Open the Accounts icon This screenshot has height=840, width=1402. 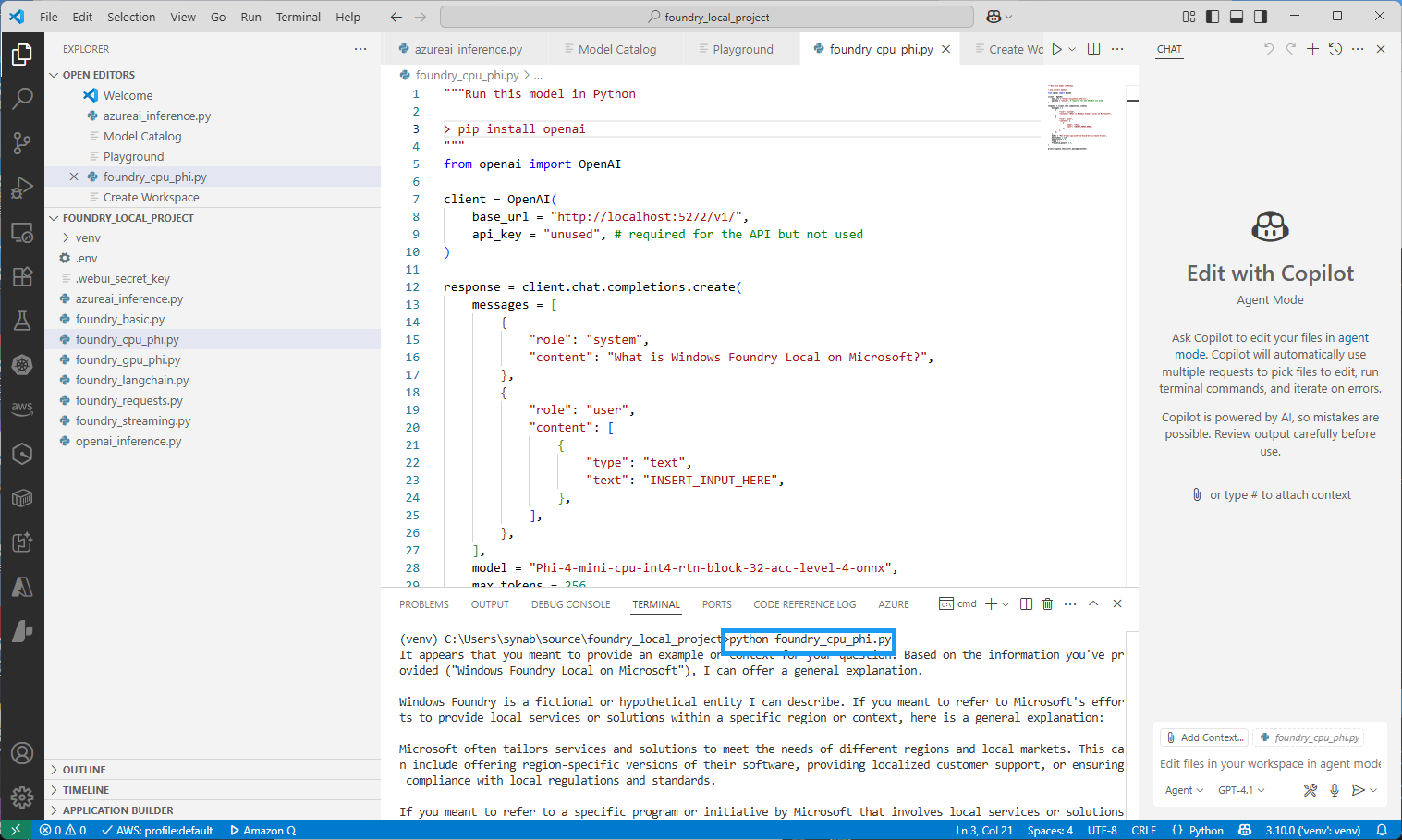[22, 753]
